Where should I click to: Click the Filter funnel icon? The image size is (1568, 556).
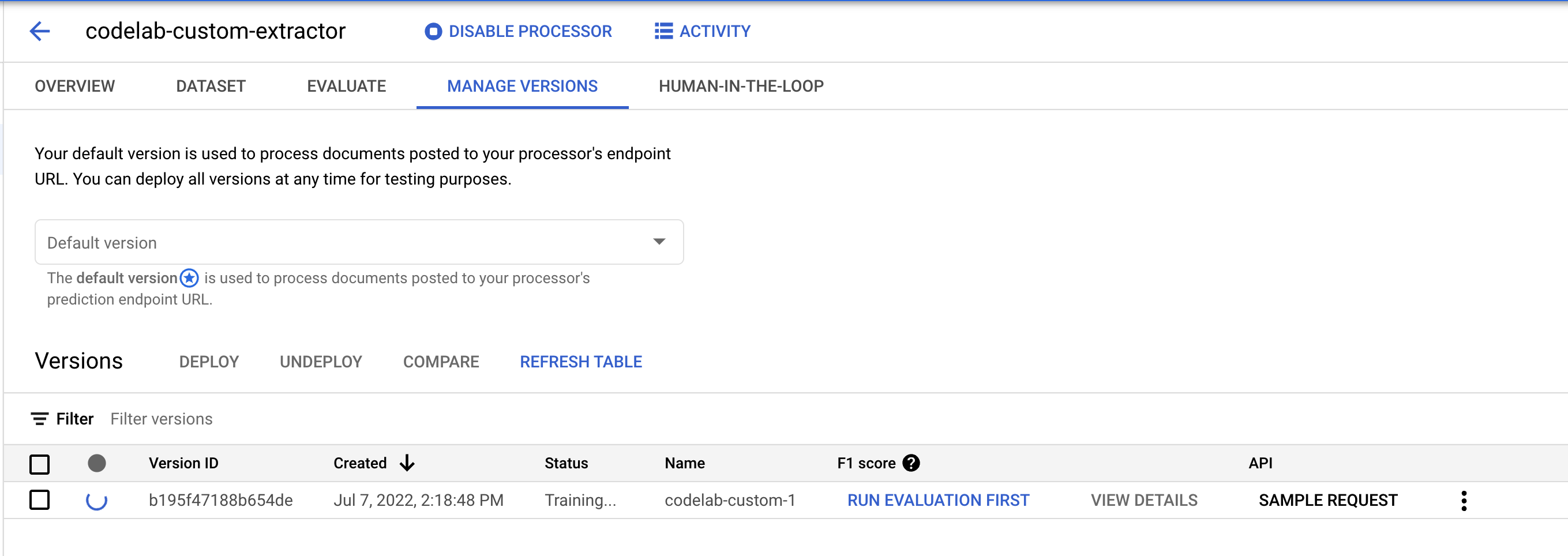[x=40, y=419]
